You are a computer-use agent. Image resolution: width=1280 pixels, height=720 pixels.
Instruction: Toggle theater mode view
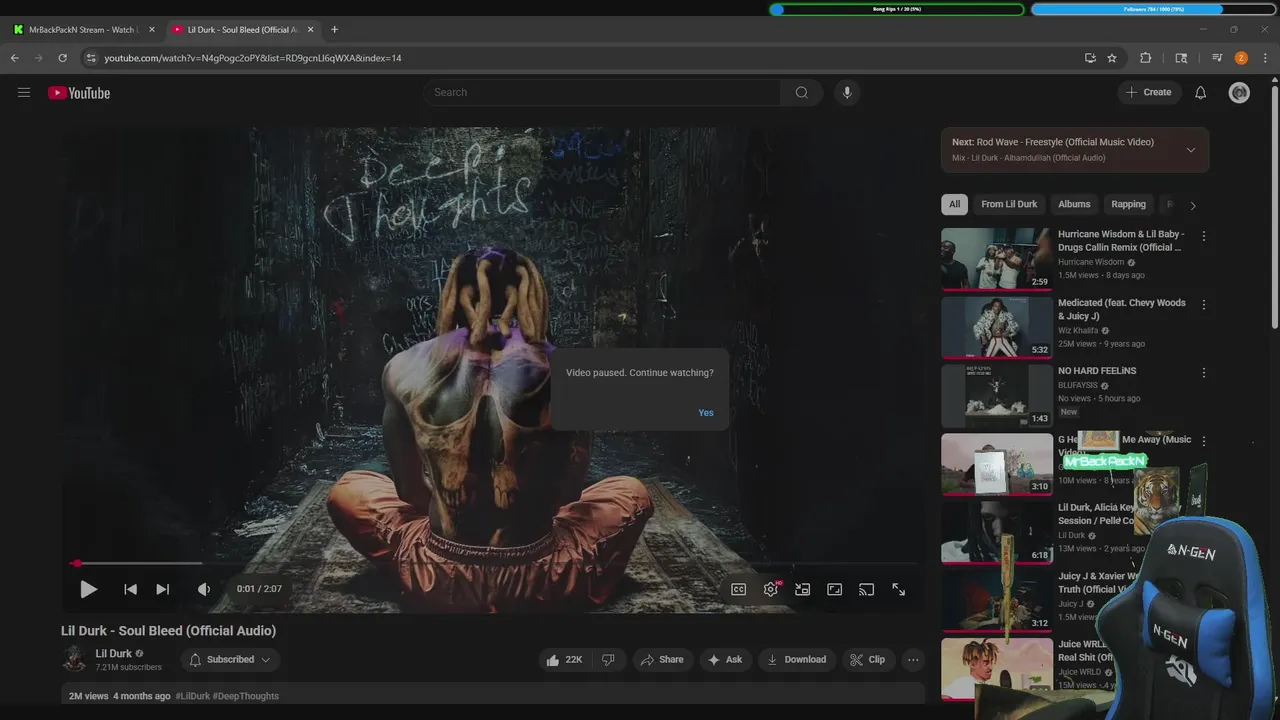(835, 590)
